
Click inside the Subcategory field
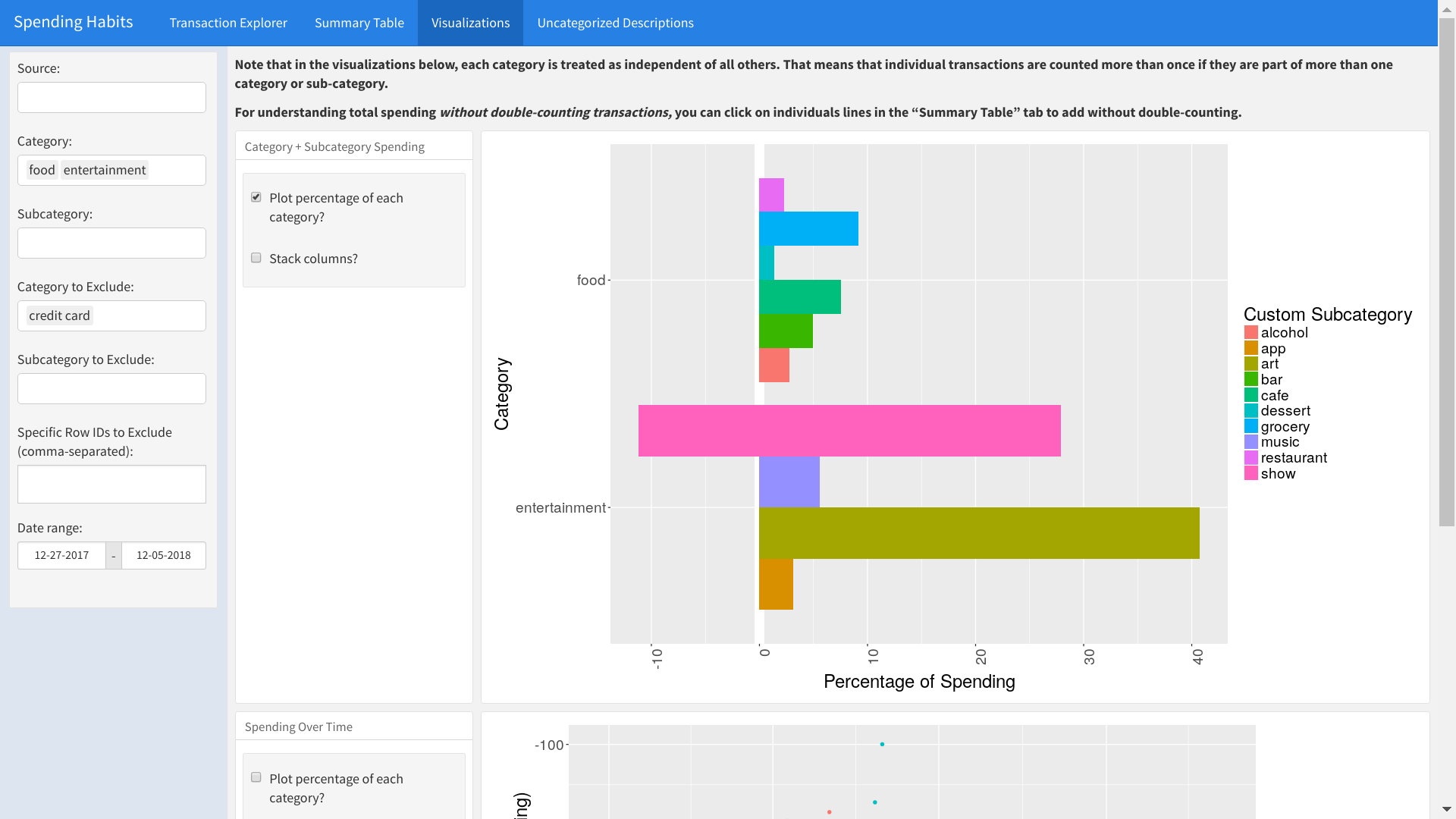coord(111,243)
